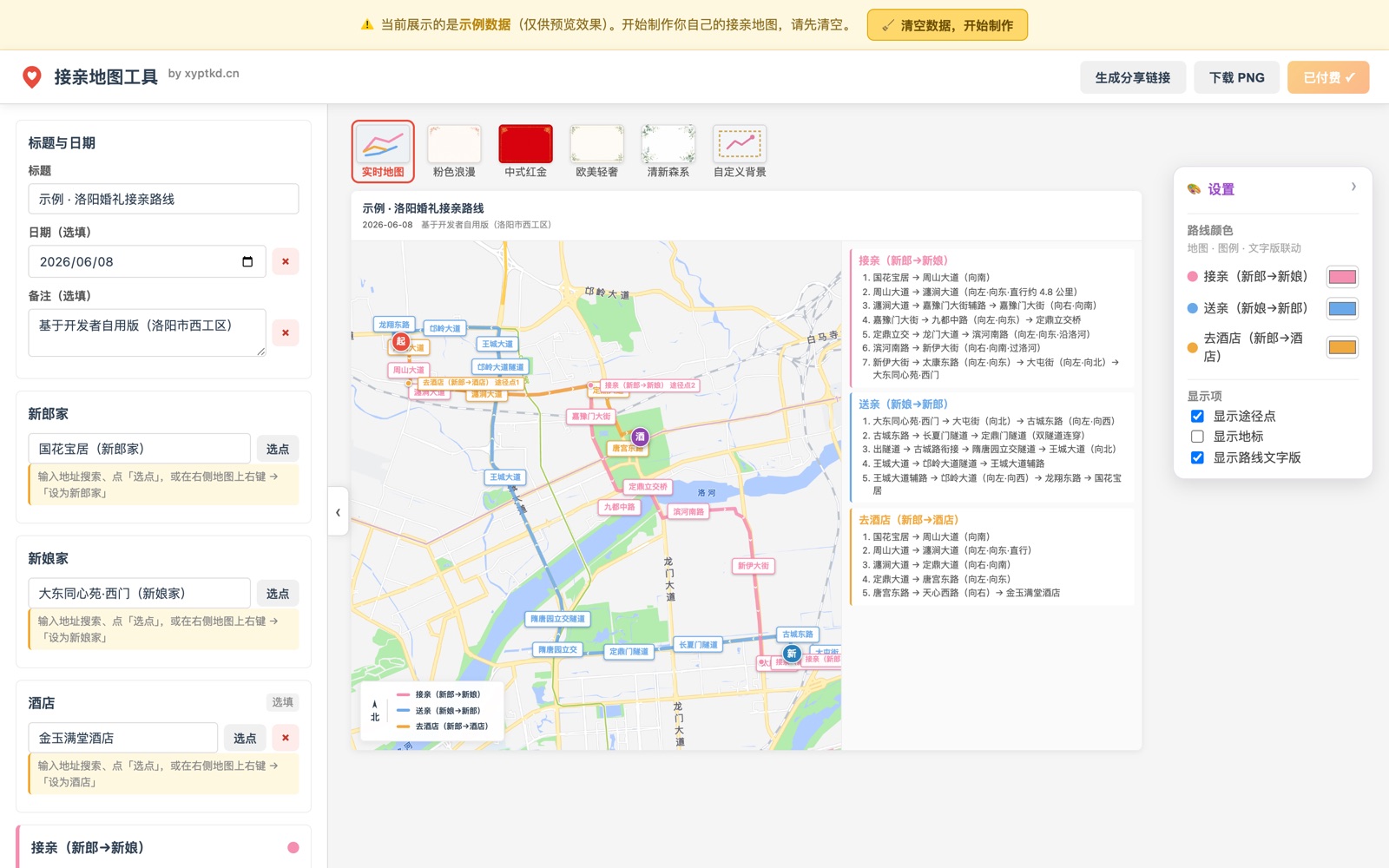Collapse the settings panel chevron
The height and width of the screenshot is (868, 1389).
pos(1353,187)
